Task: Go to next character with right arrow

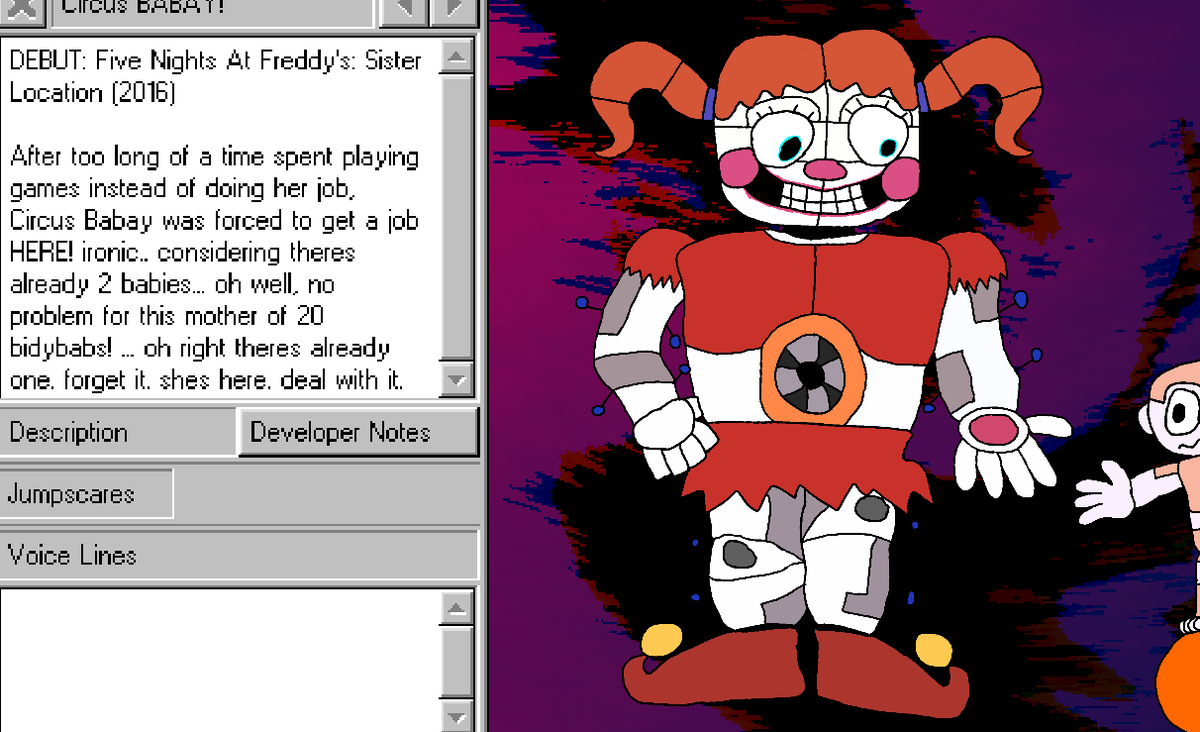Action: click(455, 10)
